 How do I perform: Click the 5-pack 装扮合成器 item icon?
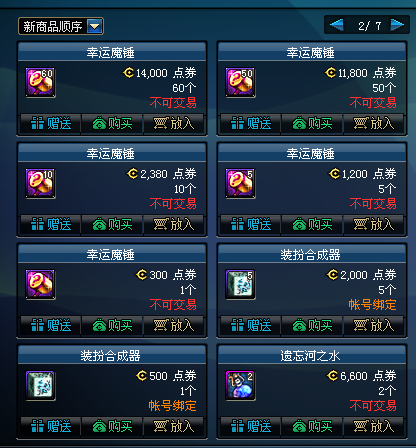(x=240, y=285)
